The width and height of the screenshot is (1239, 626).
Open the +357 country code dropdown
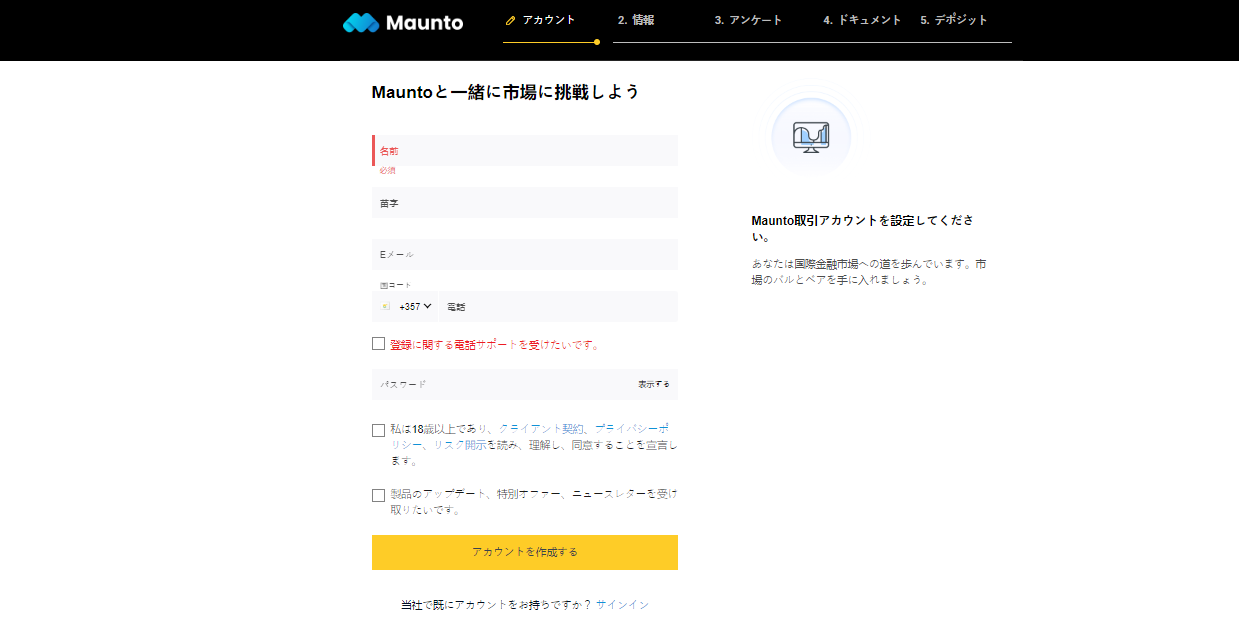tap(415, 307)
